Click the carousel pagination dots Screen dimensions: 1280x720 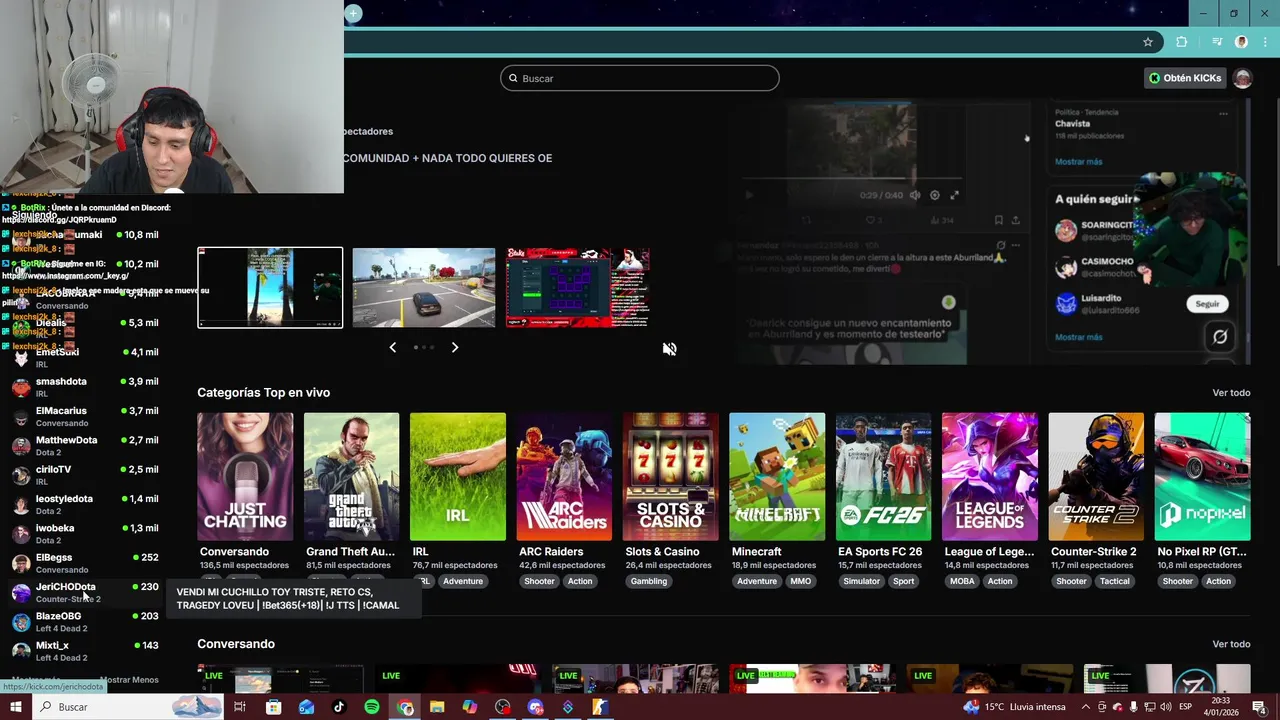tap(424, 347)
